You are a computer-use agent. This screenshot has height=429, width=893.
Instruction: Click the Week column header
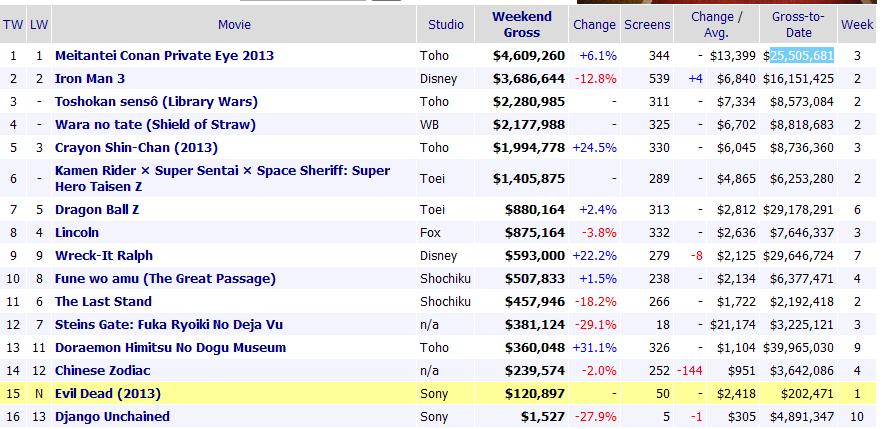pyautogui.click(x=857, y=24)
